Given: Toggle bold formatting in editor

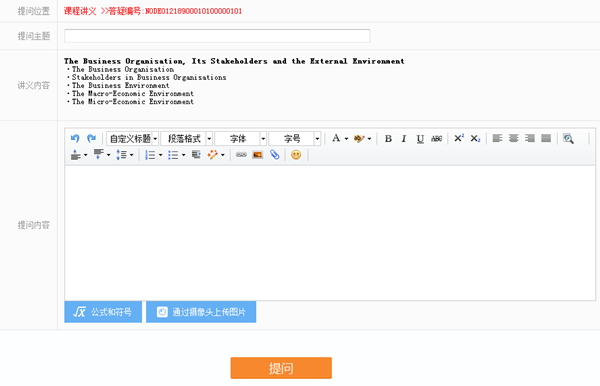Looking at the screenshot, I should pos(388,138).
